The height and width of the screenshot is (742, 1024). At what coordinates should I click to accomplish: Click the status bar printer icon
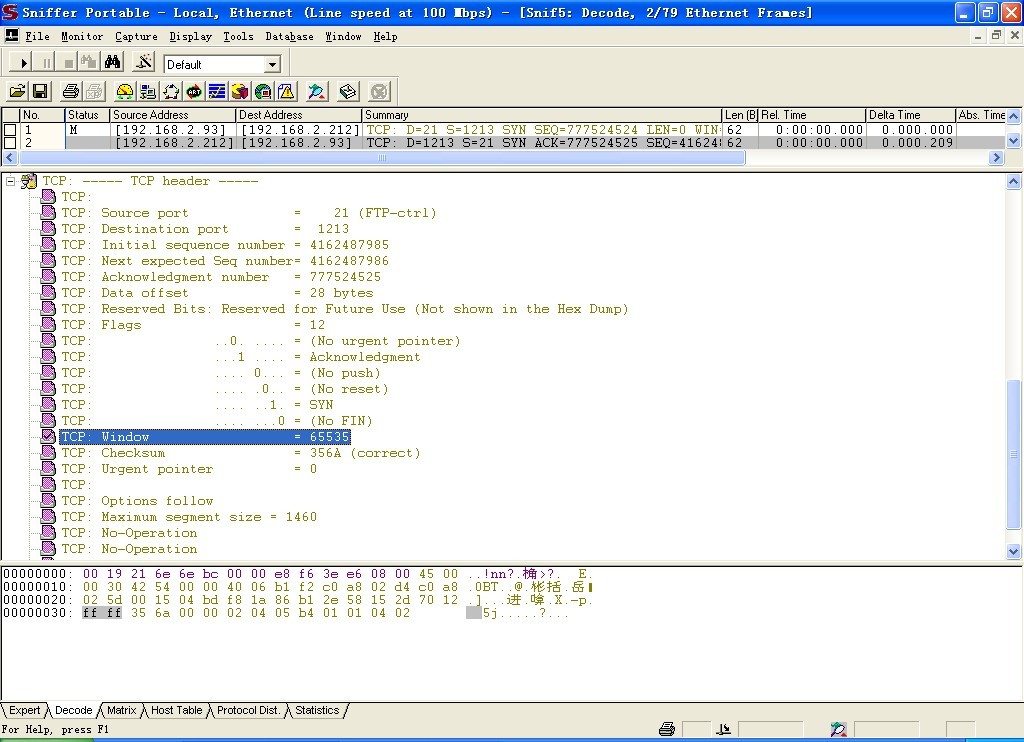click(x=667, y=729)
